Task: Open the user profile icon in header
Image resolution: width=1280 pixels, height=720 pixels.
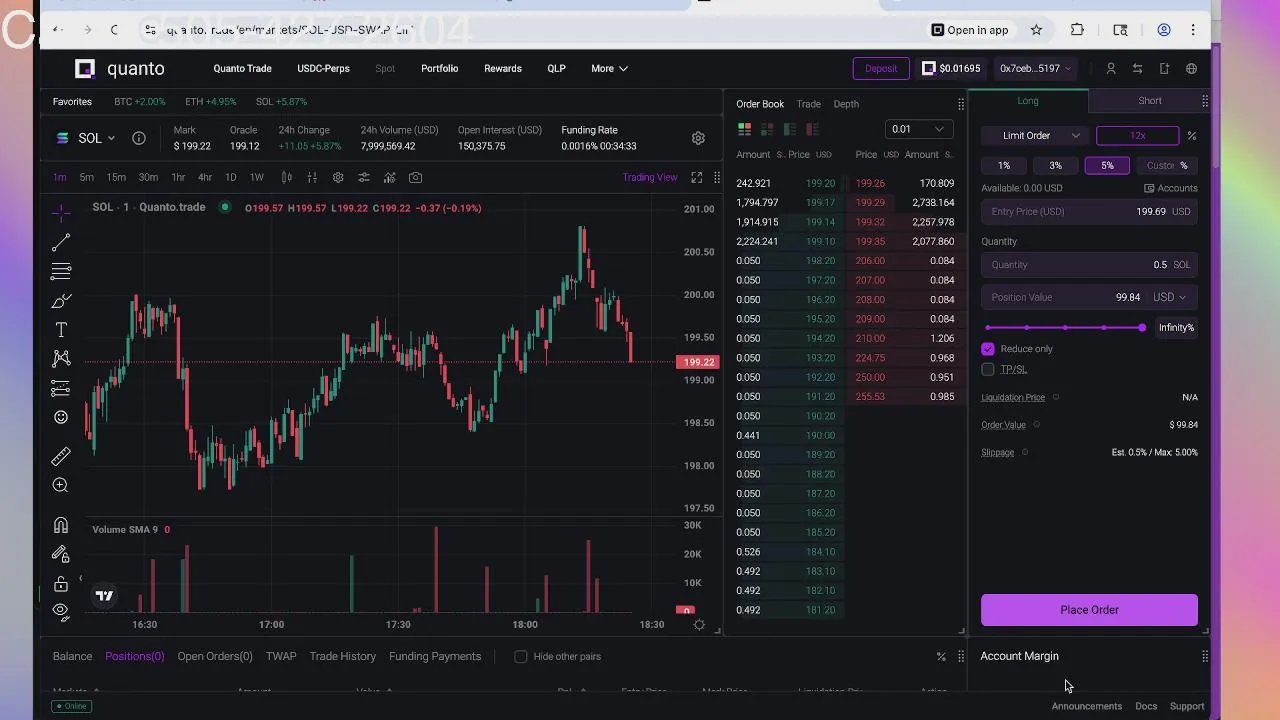Action: pos(1111,68)
